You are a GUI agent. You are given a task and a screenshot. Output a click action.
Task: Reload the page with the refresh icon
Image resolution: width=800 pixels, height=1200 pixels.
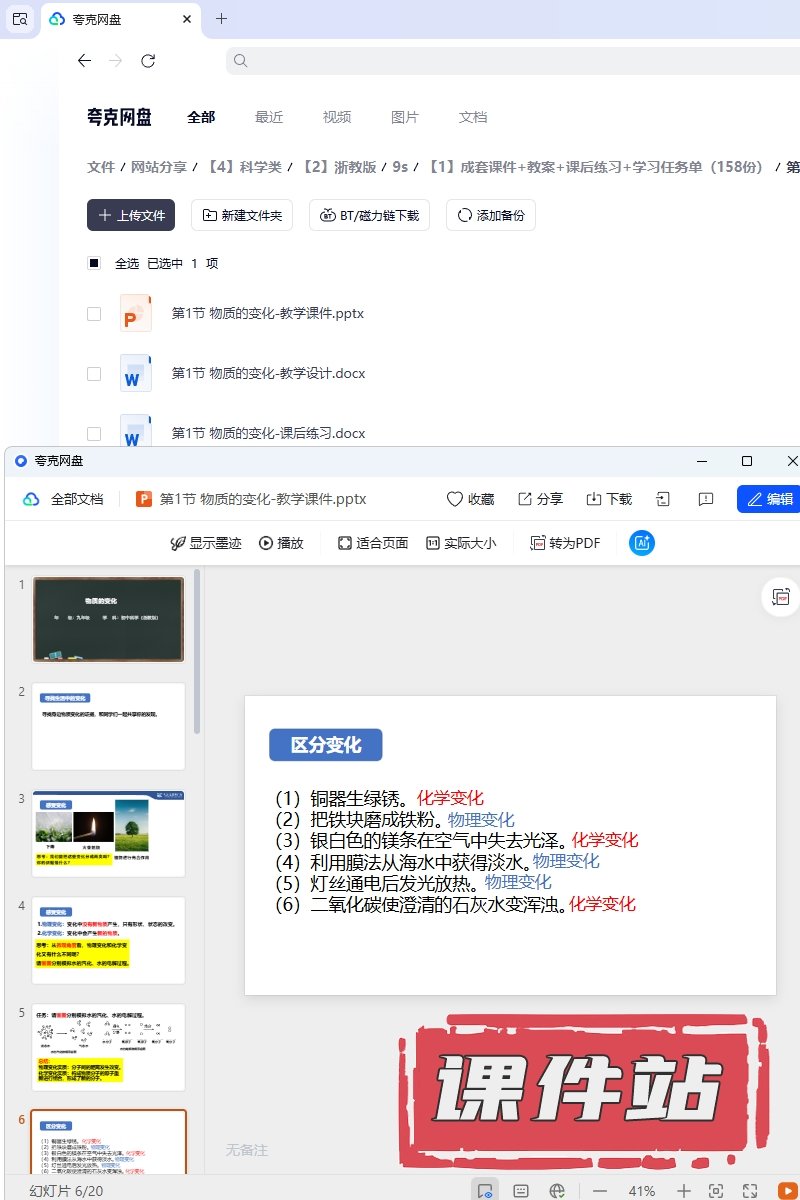148,61
